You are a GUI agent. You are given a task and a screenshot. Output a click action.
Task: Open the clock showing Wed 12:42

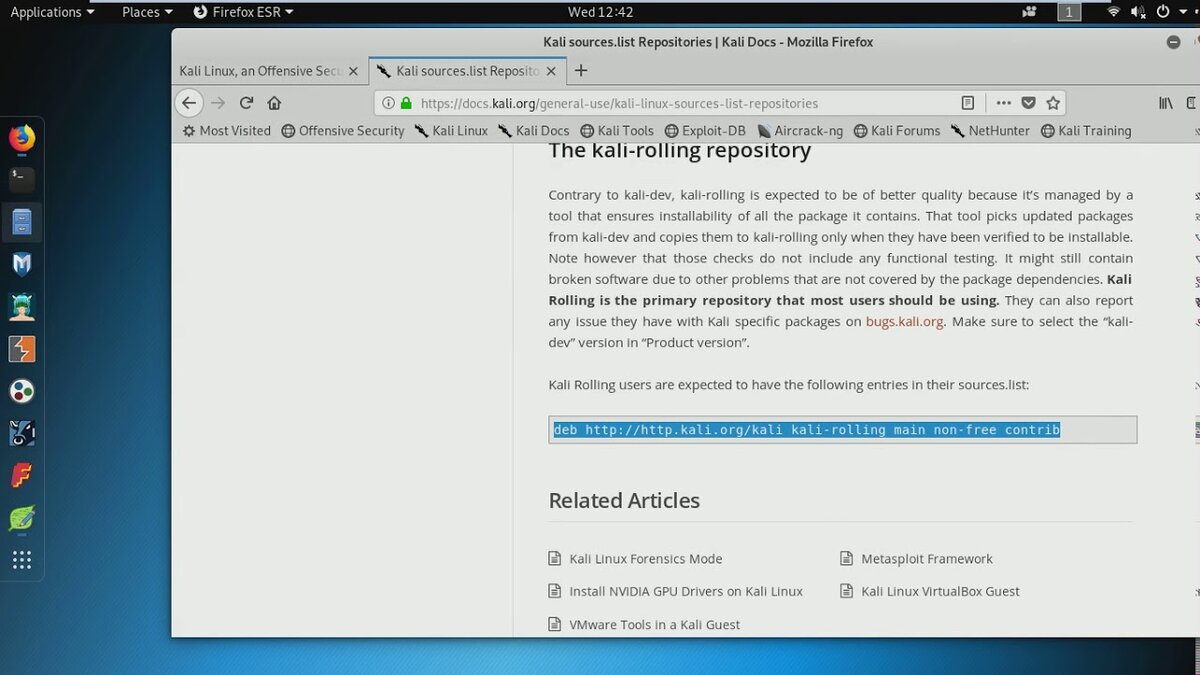(x=600, y=12)
